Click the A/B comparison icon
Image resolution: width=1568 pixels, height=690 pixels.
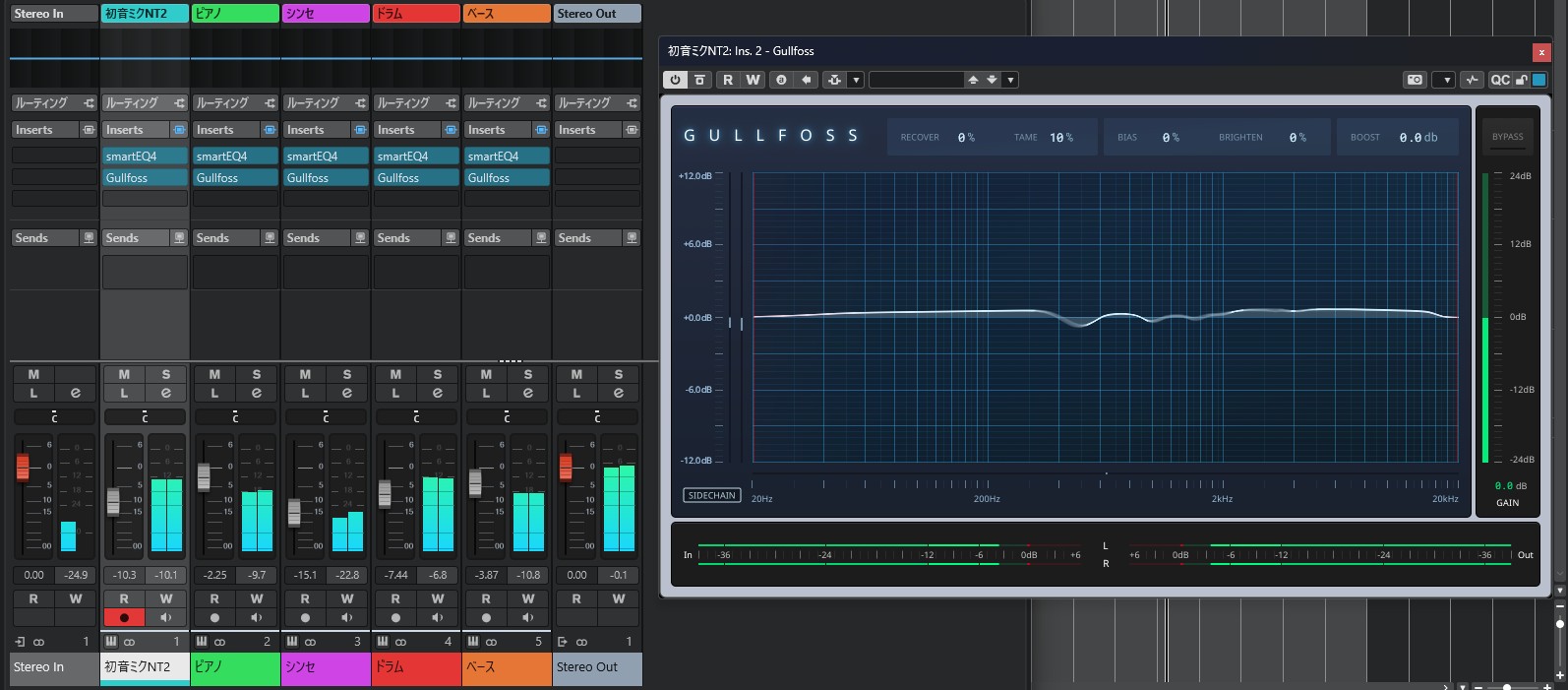click(781, 80)
